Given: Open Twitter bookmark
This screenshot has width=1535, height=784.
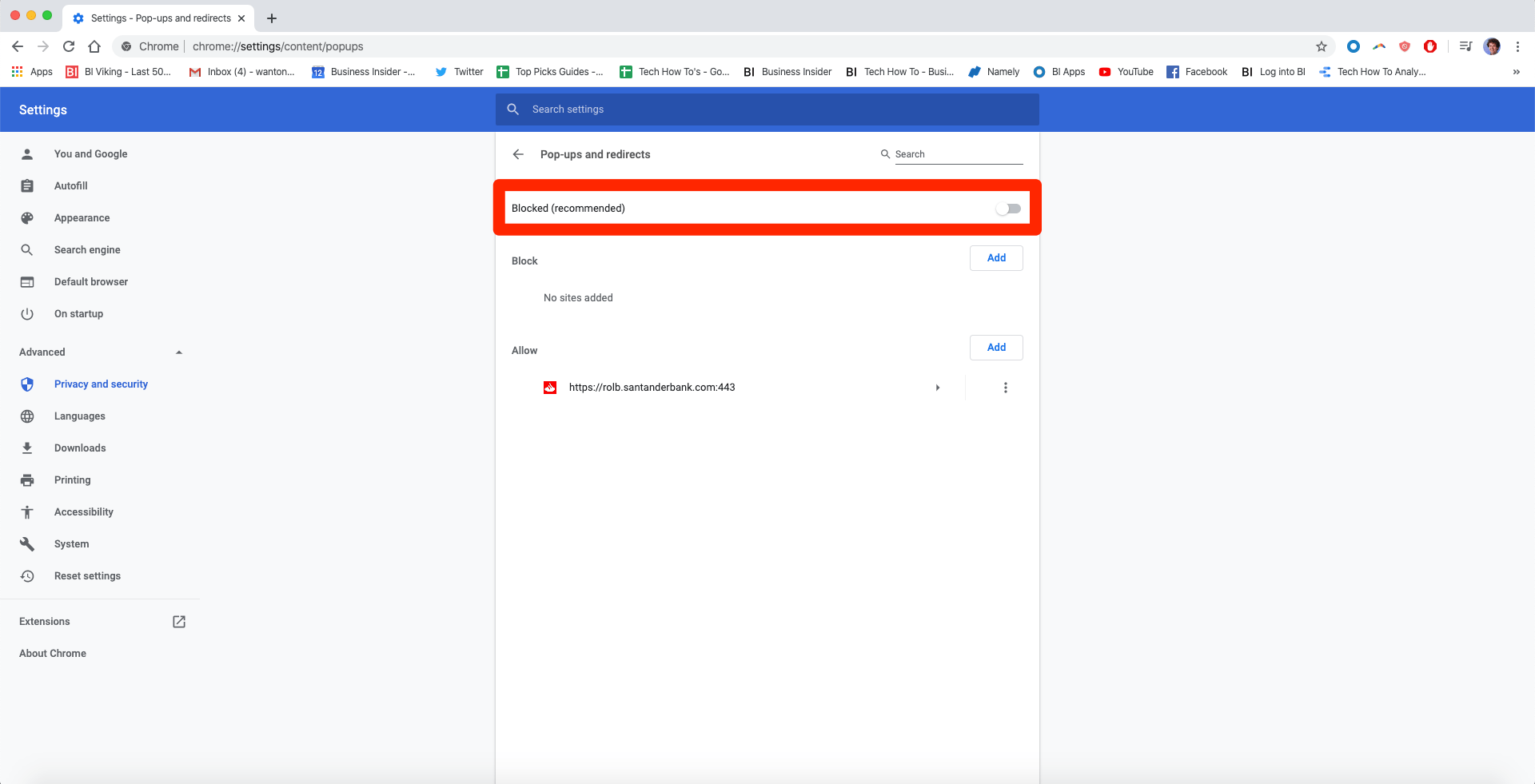Looking at the screenshot, I should pyautogui.click(x=459, y=72).
